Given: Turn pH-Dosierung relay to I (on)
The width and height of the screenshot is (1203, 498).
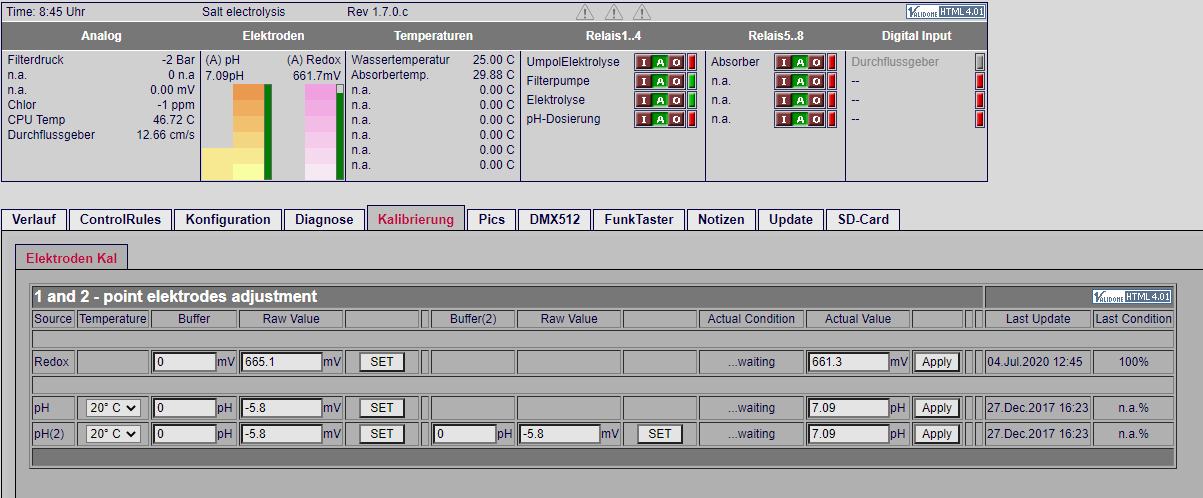Looking at the screenshot, I should click(x=644, y=119).
